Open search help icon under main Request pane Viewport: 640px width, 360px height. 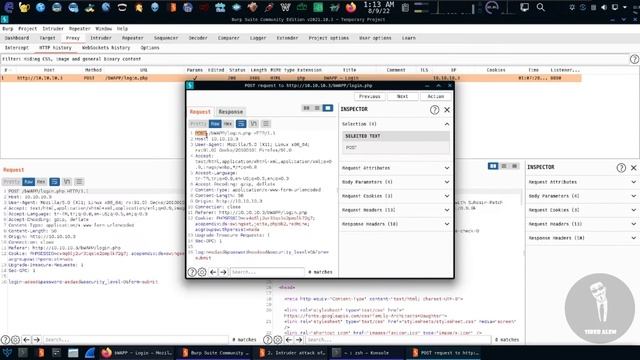tap(5, 340)
